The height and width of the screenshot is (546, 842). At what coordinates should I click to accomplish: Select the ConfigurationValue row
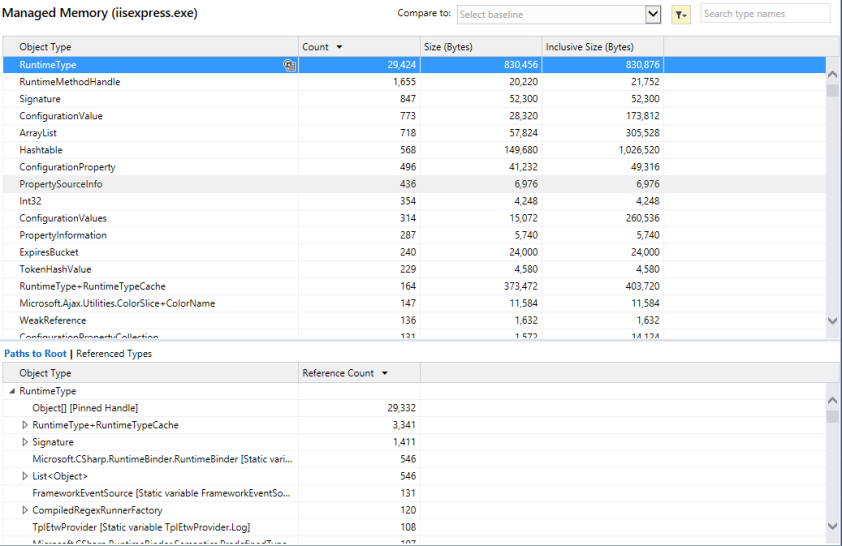pyautogui.click(x=414, y=115)
